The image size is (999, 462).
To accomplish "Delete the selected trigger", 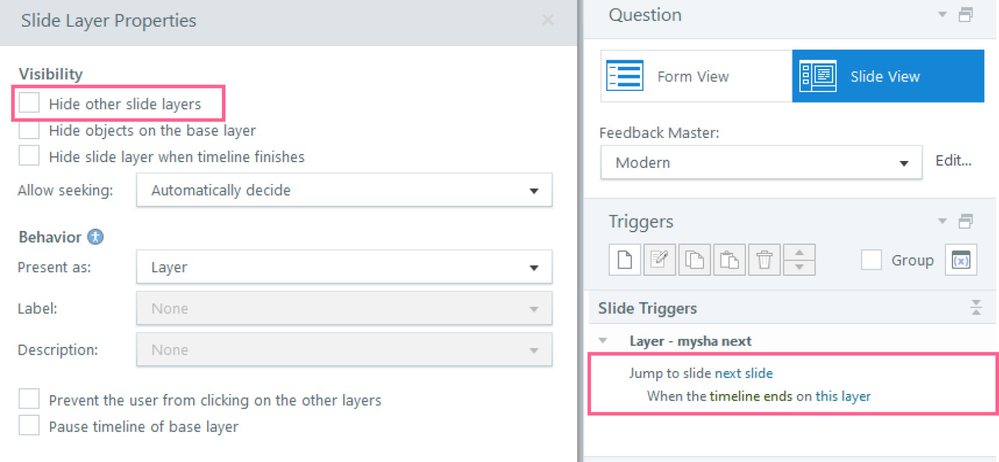I will click(764, 260).
